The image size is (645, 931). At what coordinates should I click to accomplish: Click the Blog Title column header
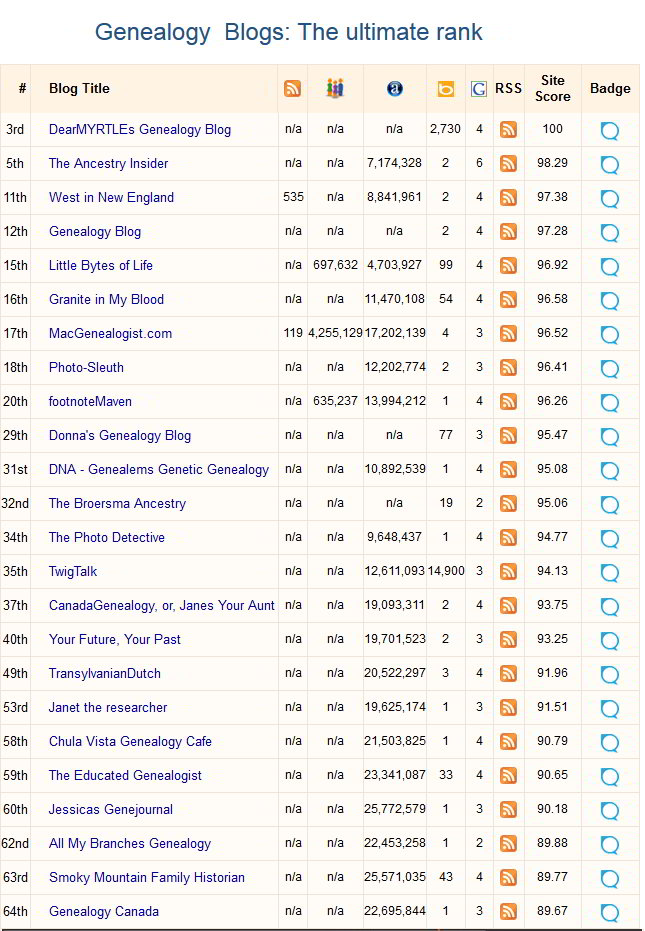pyautogui.click(x=79, y=88)
